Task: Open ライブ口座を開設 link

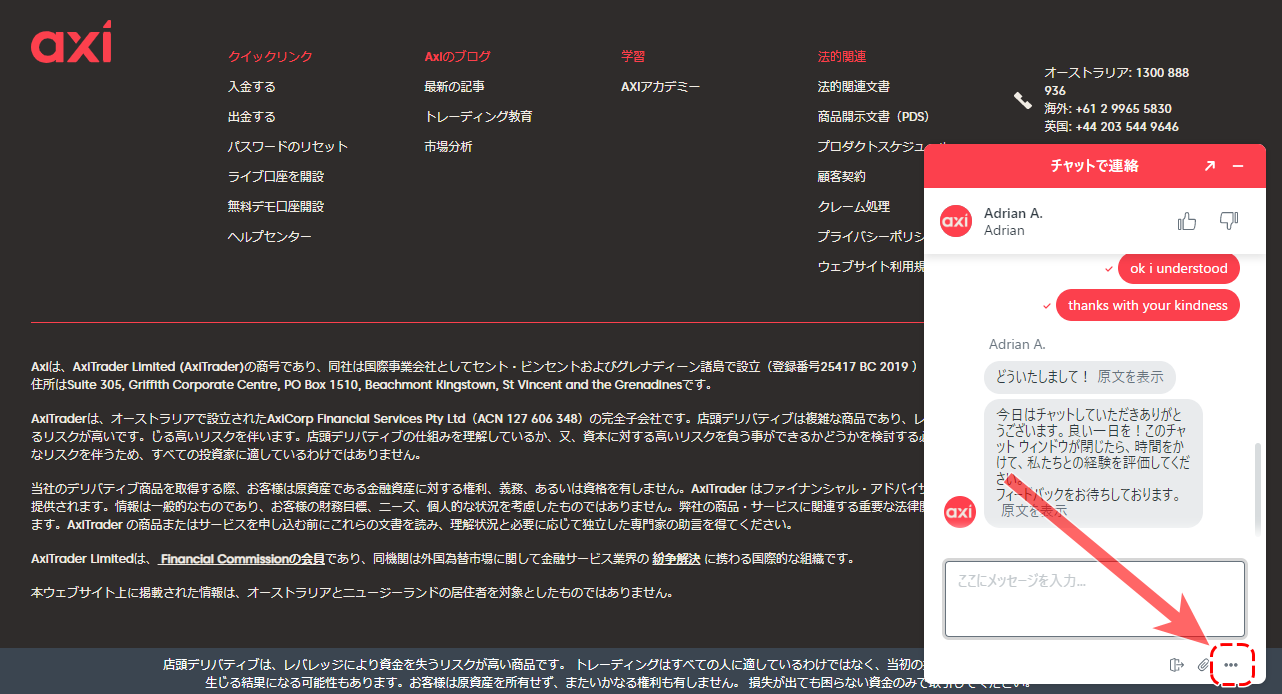Action: (x=276, y=177)
